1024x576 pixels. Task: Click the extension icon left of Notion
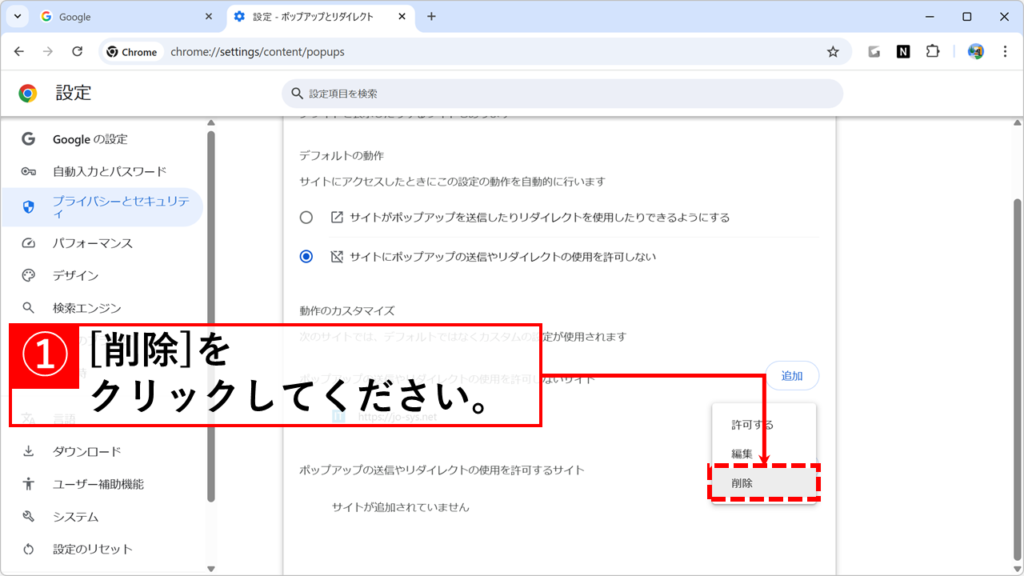[874, 52]
